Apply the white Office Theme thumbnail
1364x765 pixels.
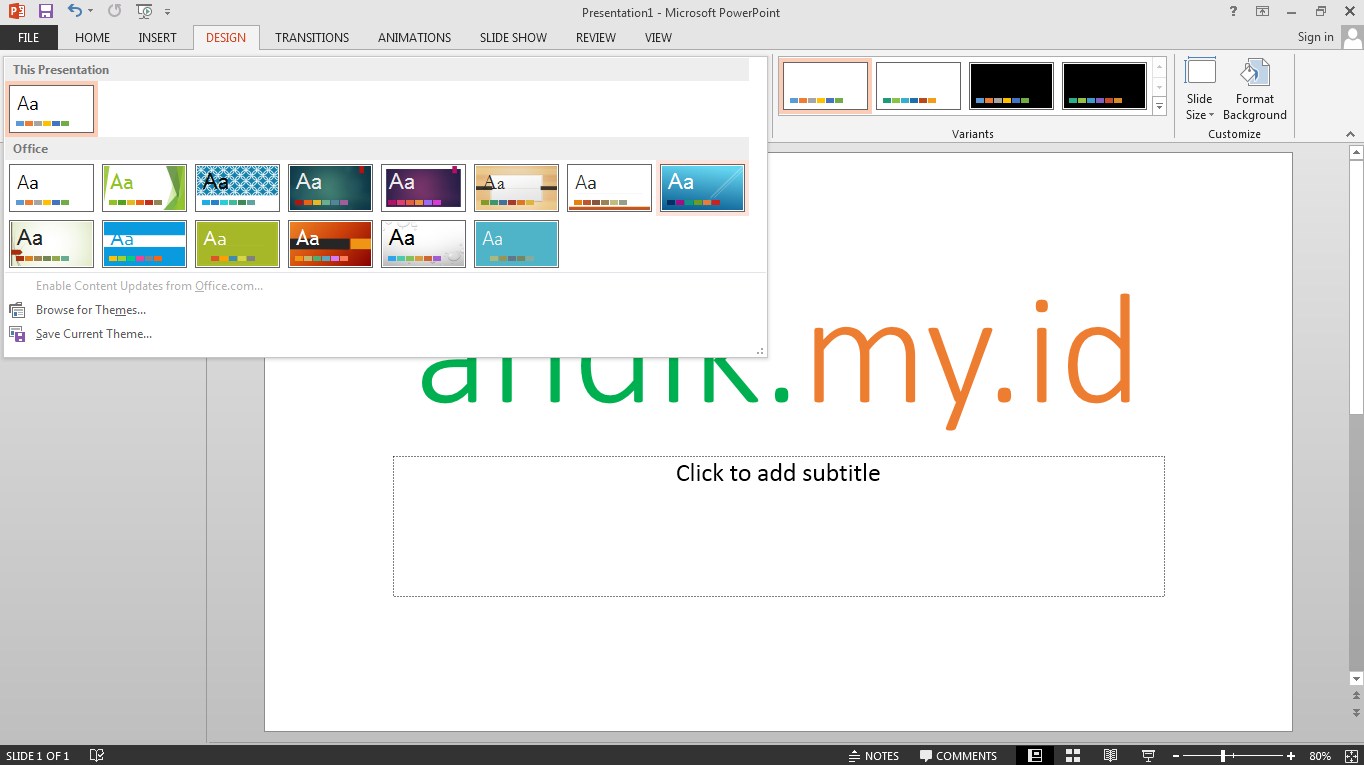coord(51,188)
